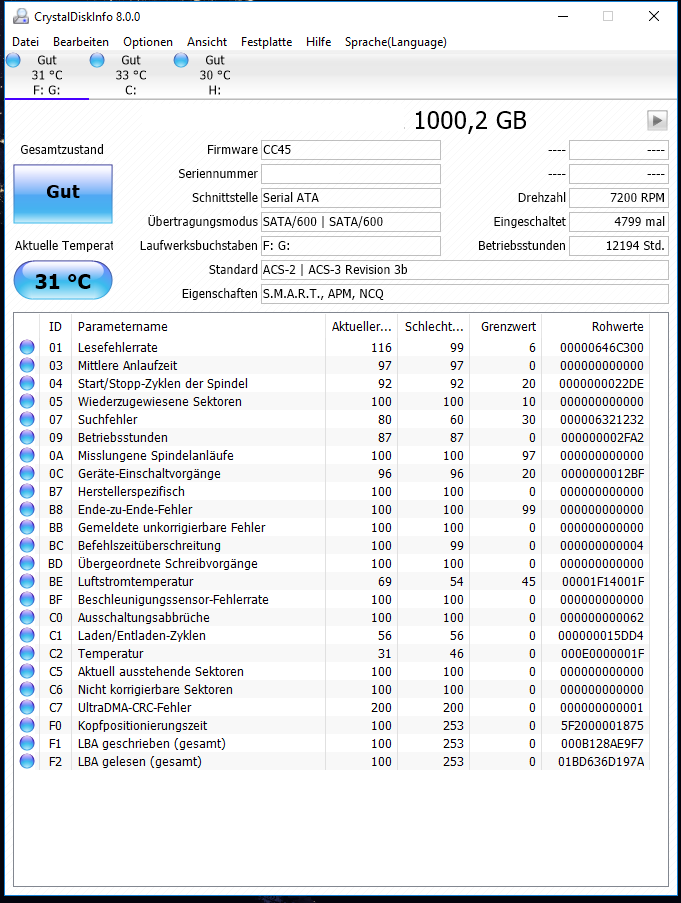Click the Gut health status button
The height and width of the screenshot is (903, 681).
point(63,194)
